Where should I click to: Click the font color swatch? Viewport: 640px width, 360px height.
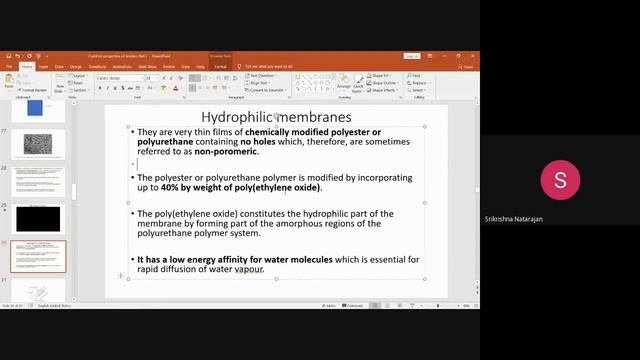coord(176,88)
